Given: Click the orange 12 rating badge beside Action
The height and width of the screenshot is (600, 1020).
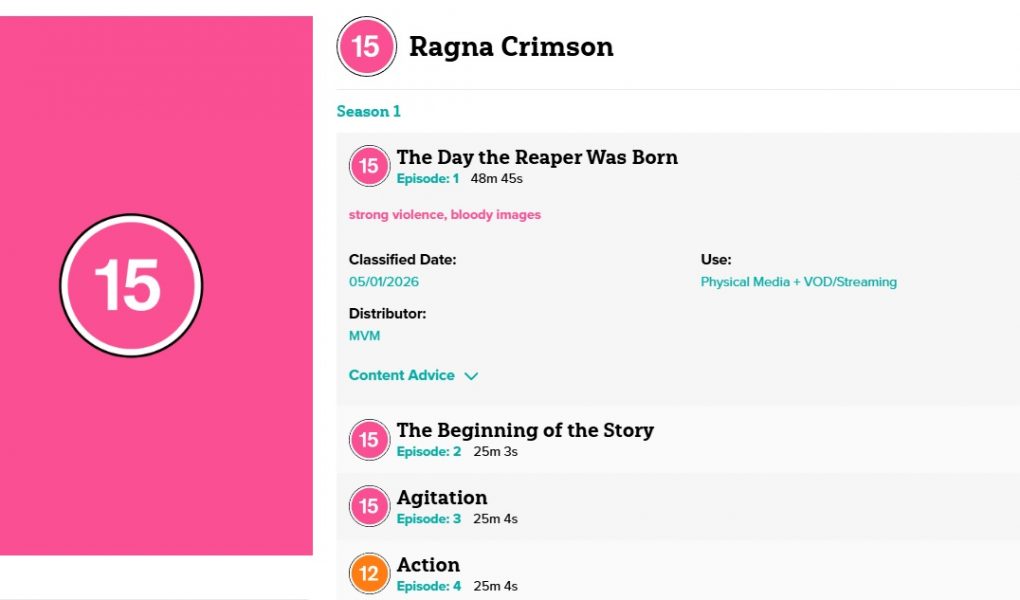Looking at the screenshot, I should [x=369, y=574].
